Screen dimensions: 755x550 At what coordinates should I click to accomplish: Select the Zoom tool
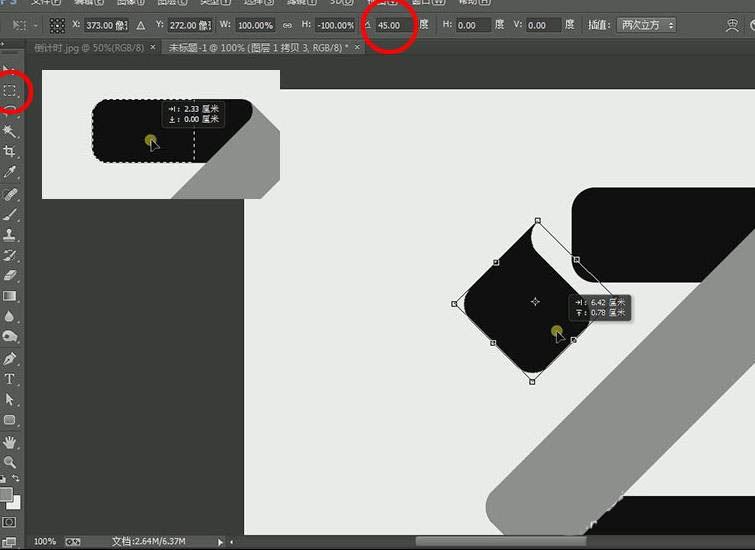(x=10, y=462)
